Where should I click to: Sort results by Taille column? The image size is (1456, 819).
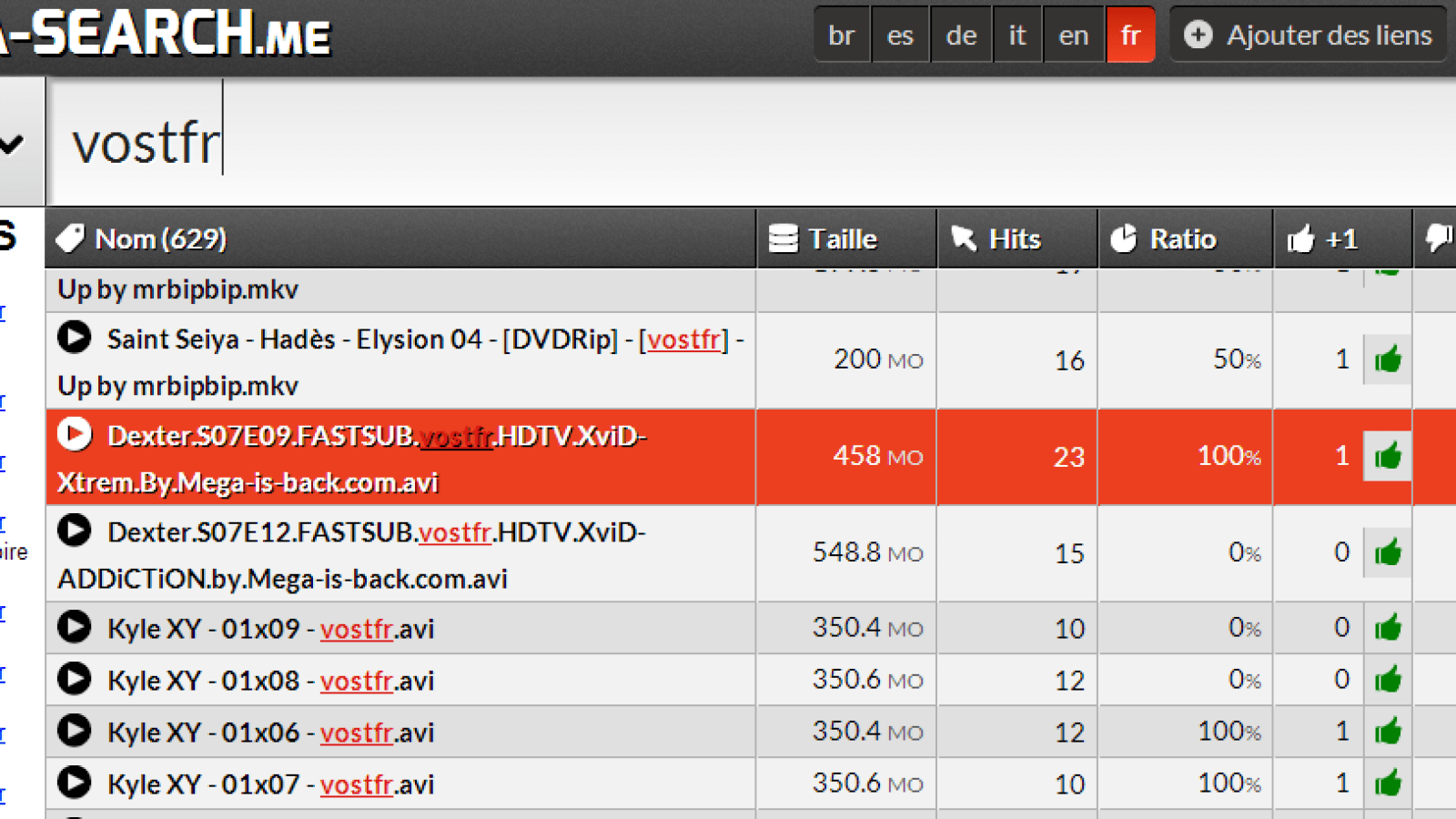844,239
